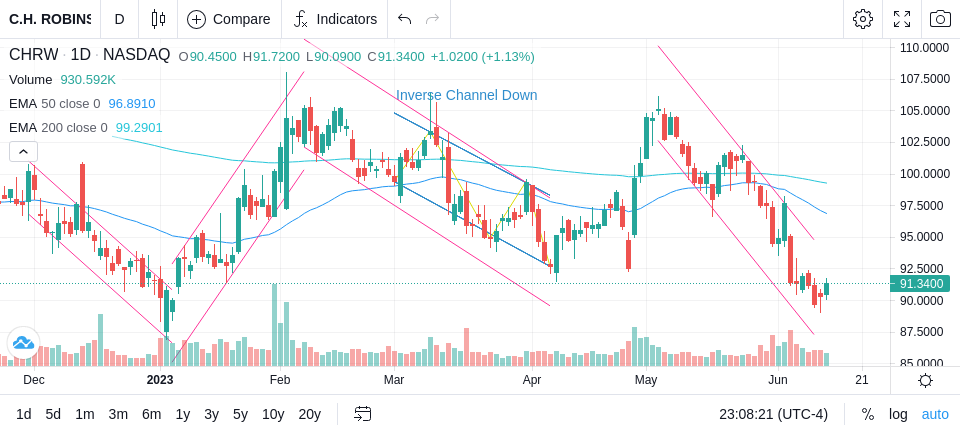Click the May label on time axis
The width and height of the screenshot is (960, 433).
tap(645, 380)
